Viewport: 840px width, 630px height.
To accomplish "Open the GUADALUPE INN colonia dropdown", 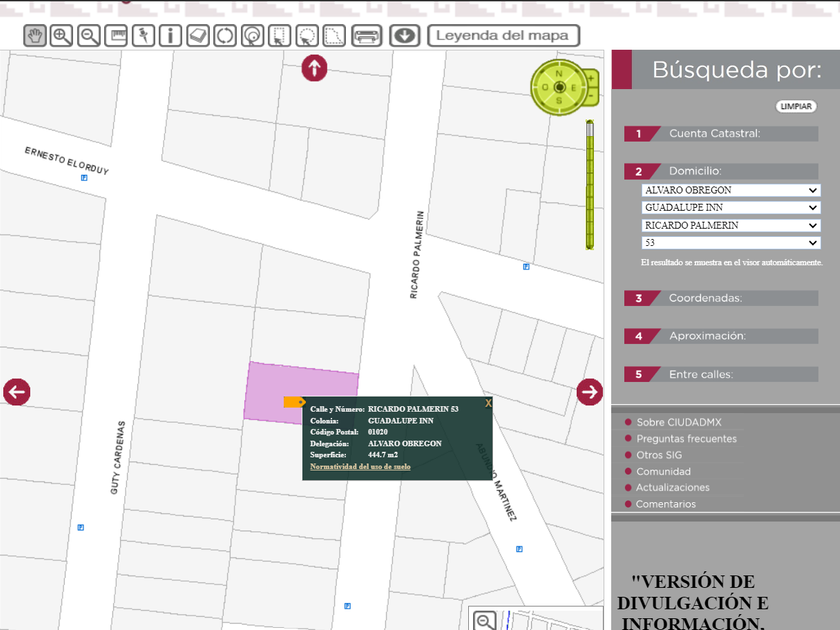I will 730,208.
